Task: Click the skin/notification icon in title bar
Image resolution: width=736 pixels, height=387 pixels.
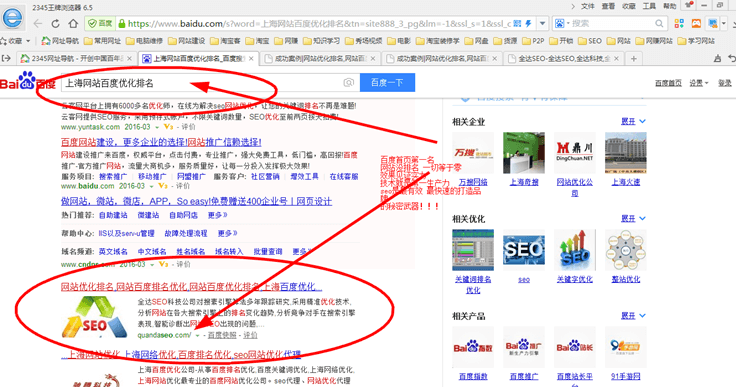Action: click(x=689, y=5)
